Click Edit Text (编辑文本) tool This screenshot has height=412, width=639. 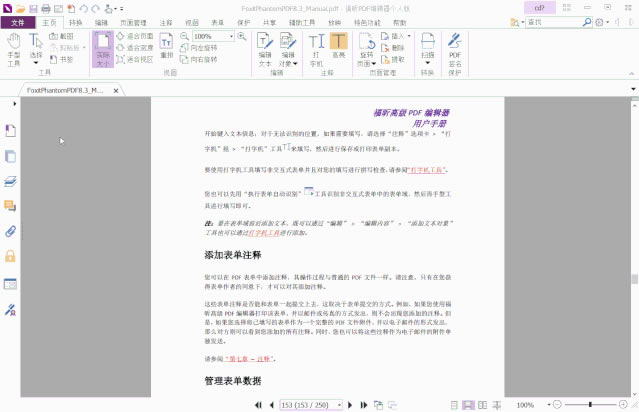pyautogui.click(x=265, y=50)
